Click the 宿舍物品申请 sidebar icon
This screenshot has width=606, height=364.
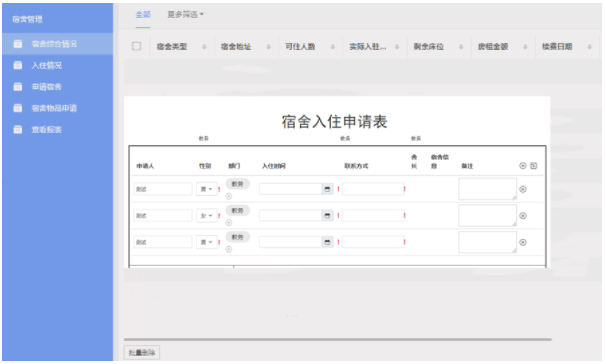(x=18, y=108)
